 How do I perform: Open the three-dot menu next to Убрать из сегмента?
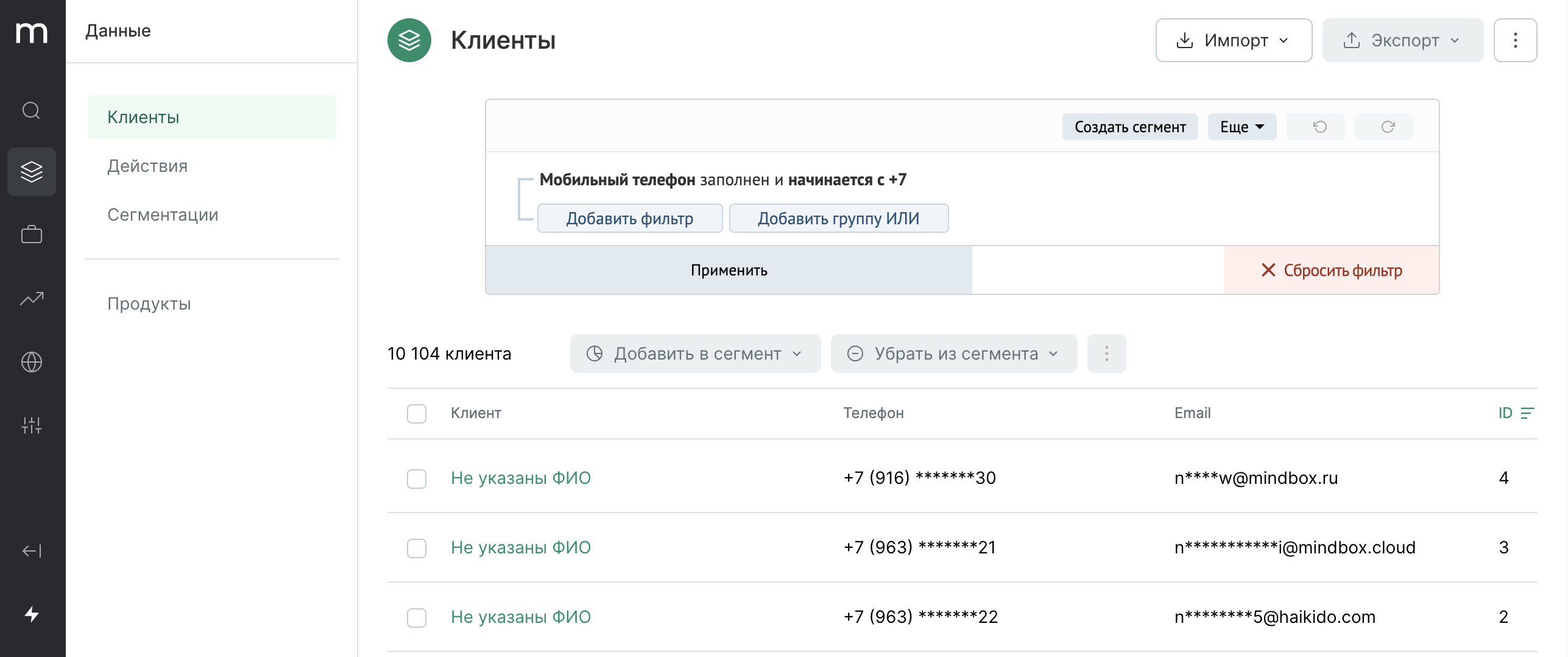(1106, 353)
